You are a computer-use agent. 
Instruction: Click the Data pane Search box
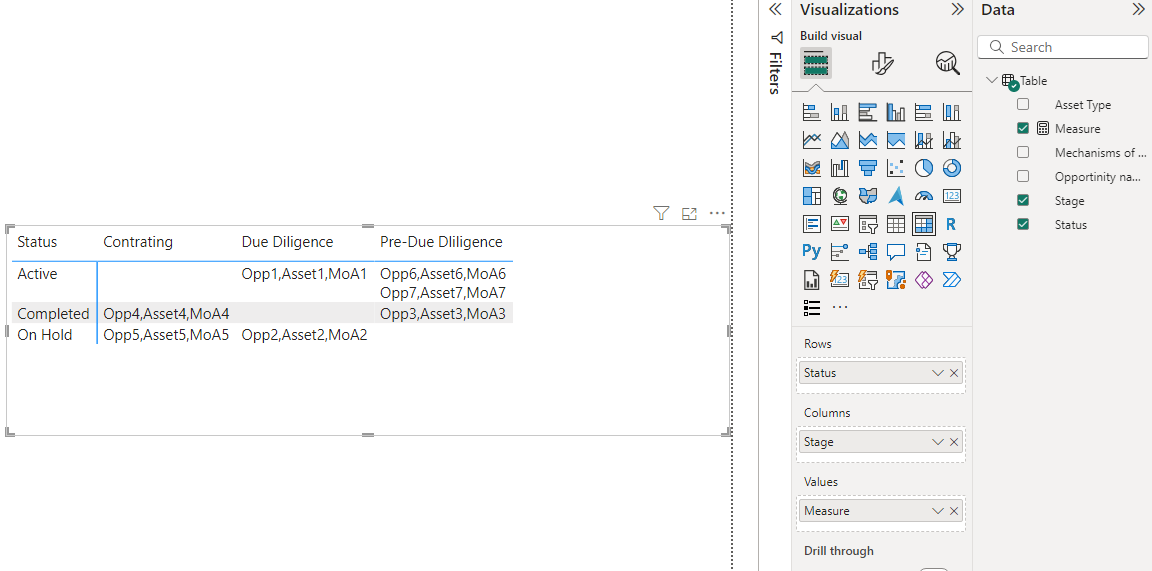(x=1062, y=47)
